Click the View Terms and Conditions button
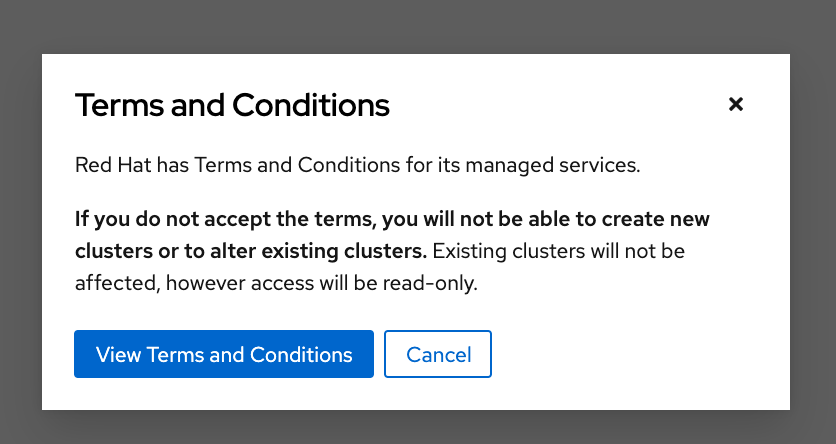Image resolution: width=836 pixels, height=444 pixels. click(224, 354)
